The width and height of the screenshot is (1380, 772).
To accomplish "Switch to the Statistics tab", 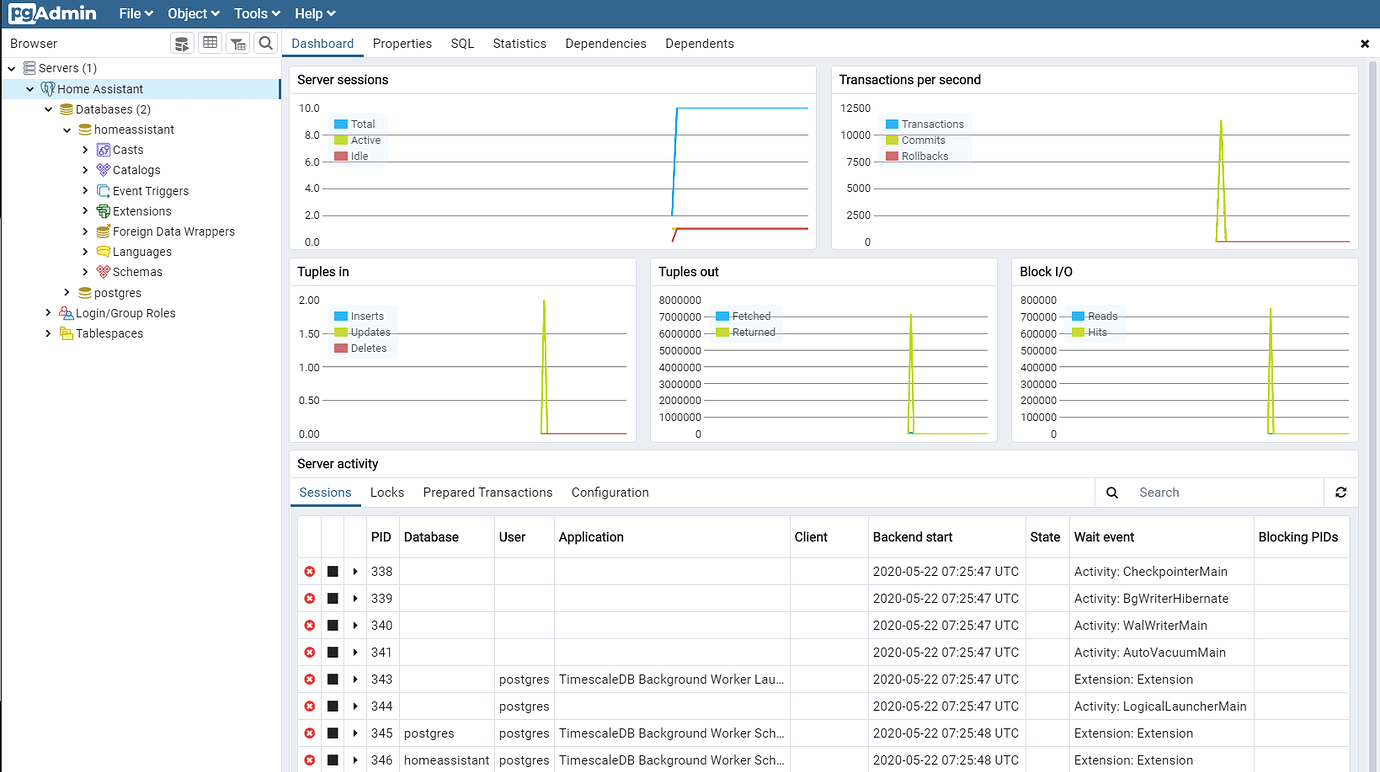I will [519, 43].
